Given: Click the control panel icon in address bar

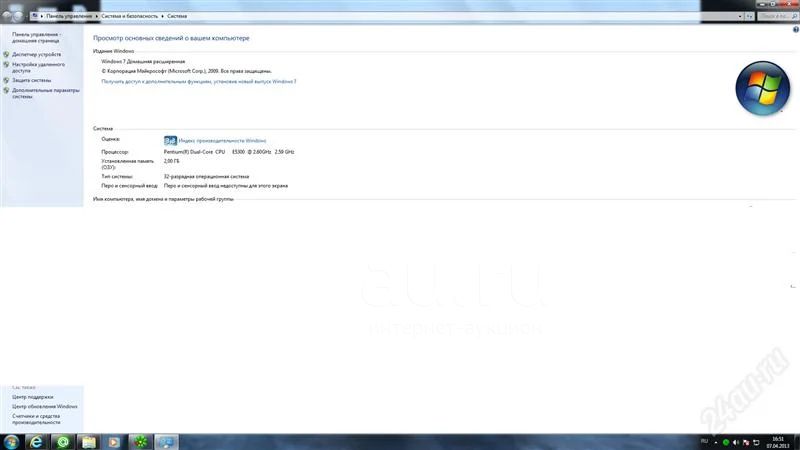Looking at the screenshot, I should [35, 16].
